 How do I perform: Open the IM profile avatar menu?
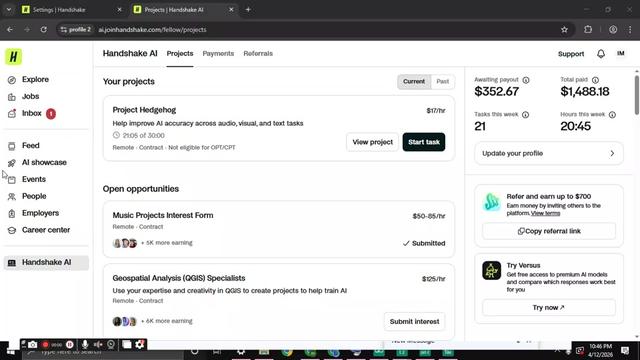pos(621,53)
